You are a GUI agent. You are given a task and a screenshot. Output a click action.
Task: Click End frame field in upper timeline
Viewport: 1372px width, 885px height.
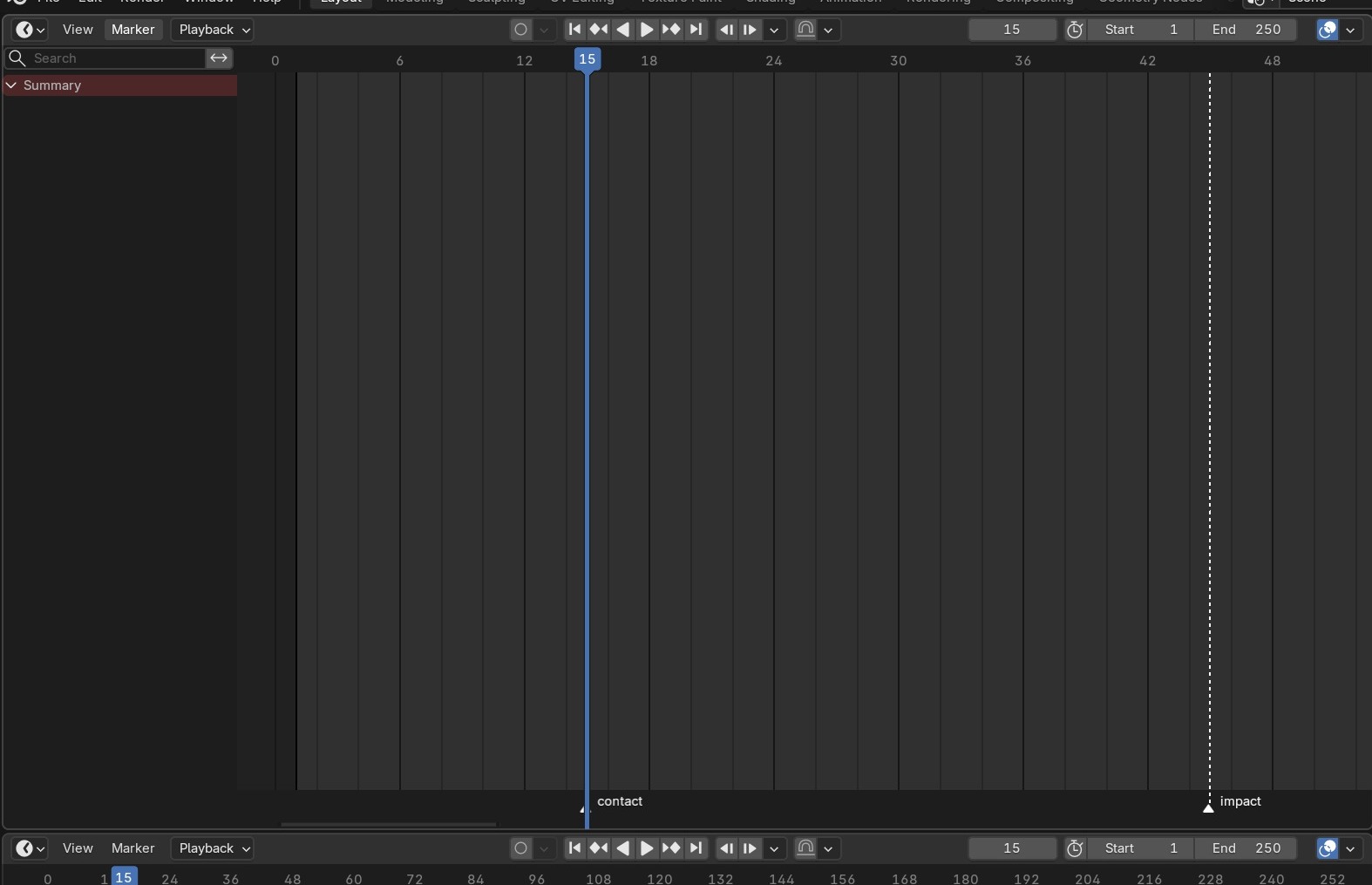click(x=1246, y=30)
